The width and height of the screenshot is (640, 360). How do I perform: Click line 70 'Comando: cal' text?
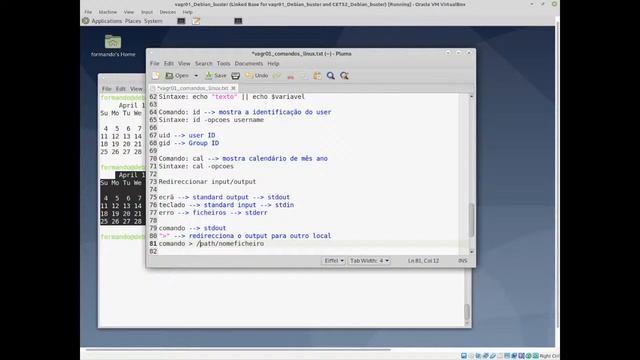181,158
